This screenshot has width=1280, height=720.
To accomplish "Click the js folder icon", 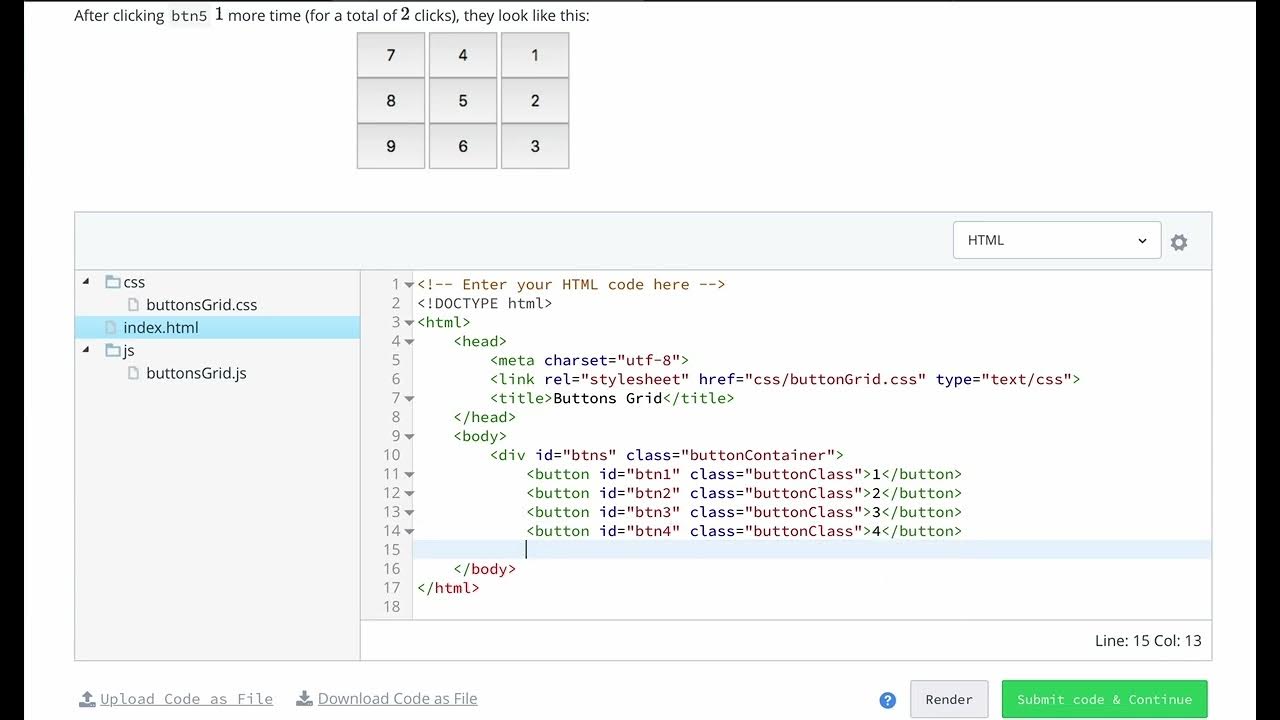I will pos(113,350).
